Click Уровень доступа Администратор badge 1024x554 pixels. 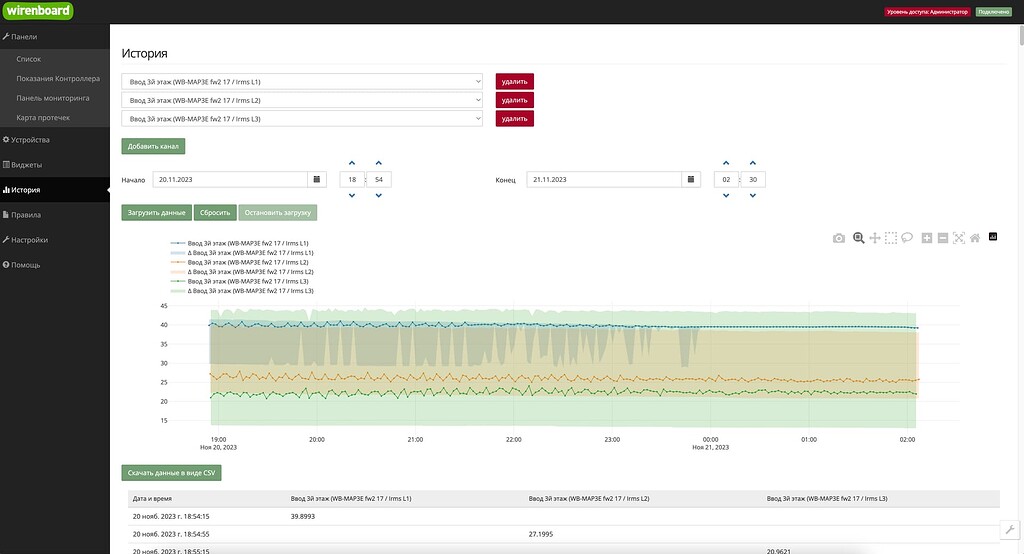[x=927, y=12]
